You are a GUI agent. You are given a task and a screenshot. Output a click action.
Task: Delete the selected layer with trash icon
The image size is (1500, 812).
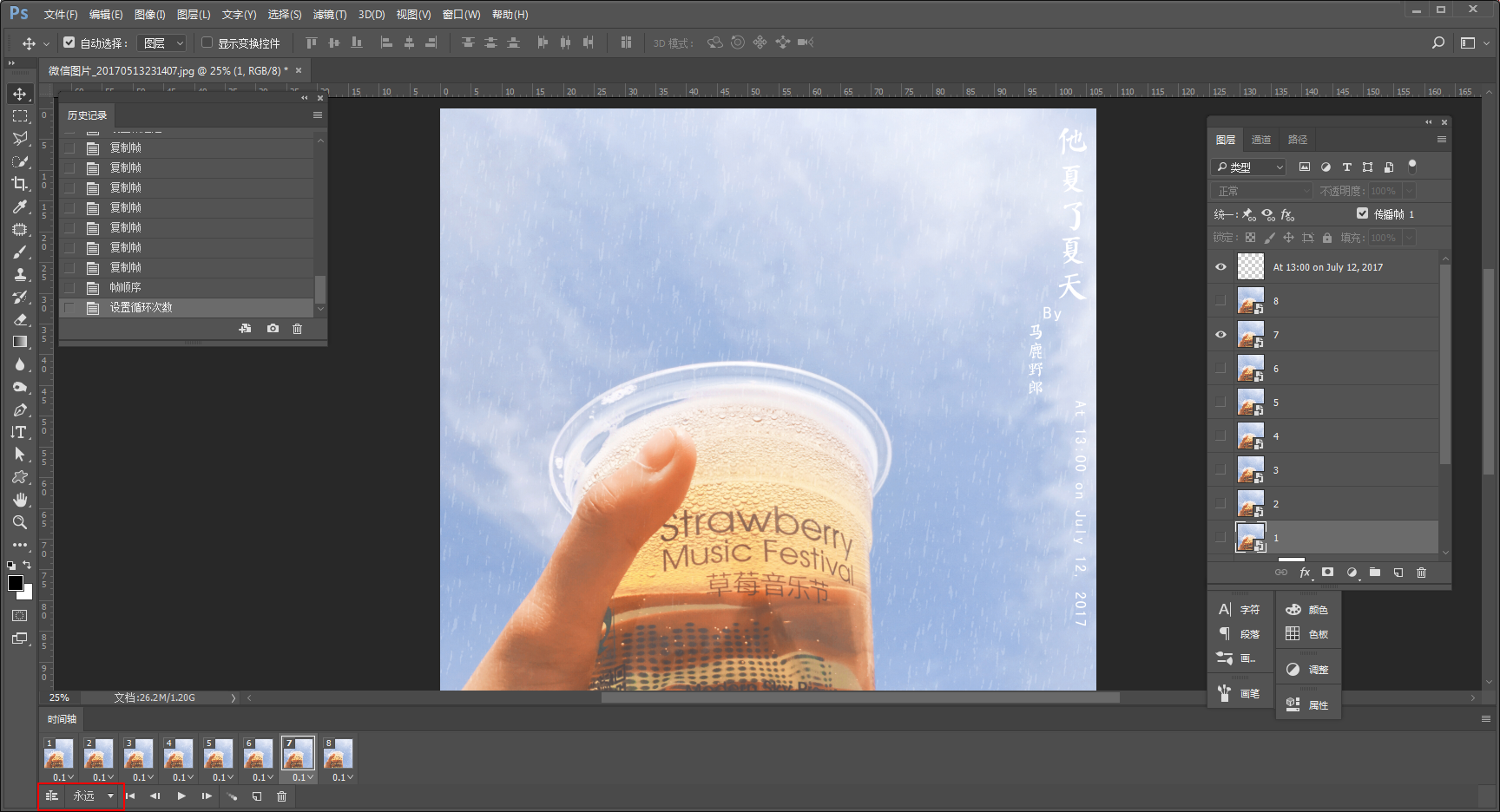1422,573
